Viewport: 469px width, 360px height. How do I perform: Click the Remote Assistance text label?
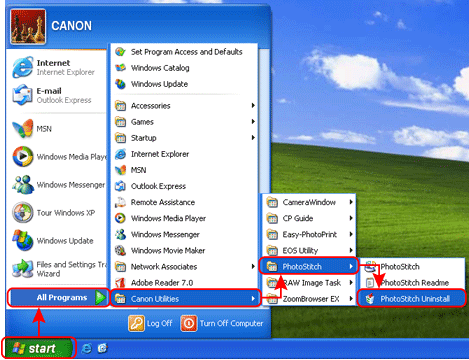click(163, 202)
